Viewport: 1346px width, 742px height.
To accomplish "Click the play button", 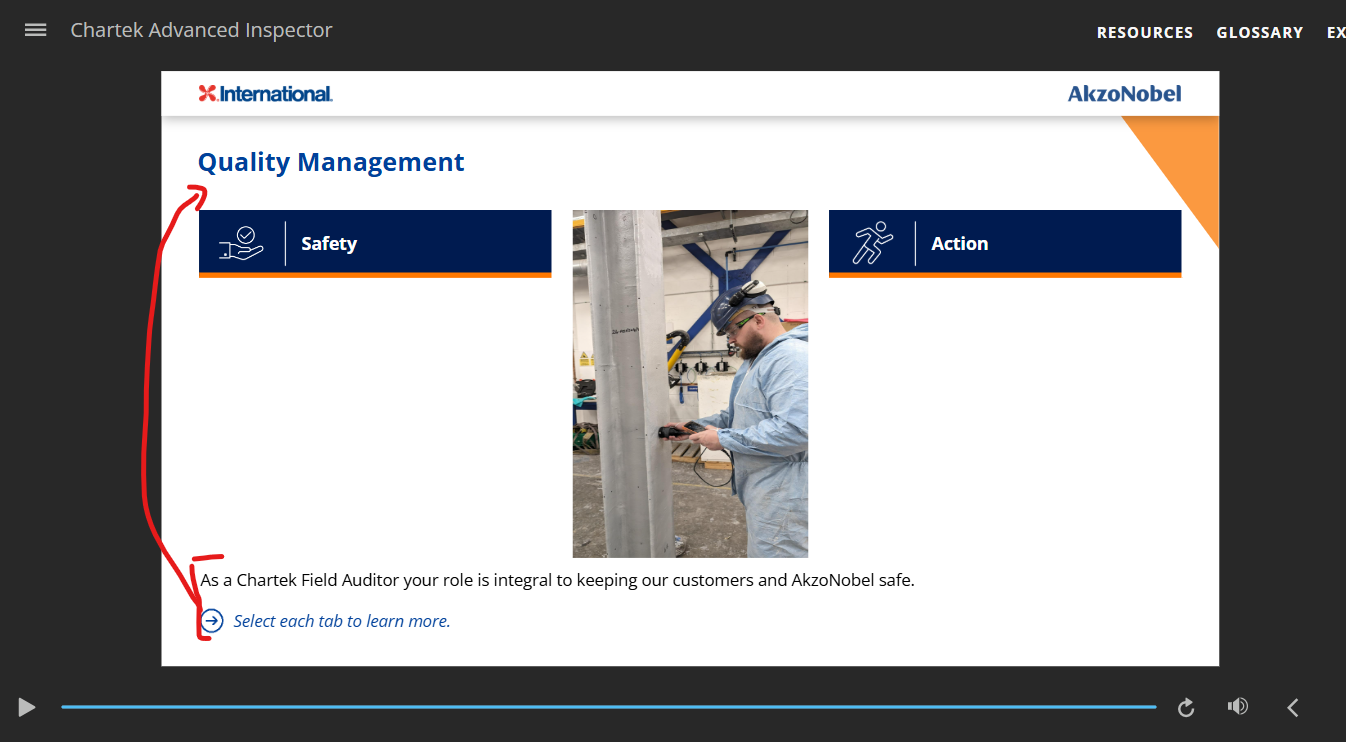I will 27,708.
